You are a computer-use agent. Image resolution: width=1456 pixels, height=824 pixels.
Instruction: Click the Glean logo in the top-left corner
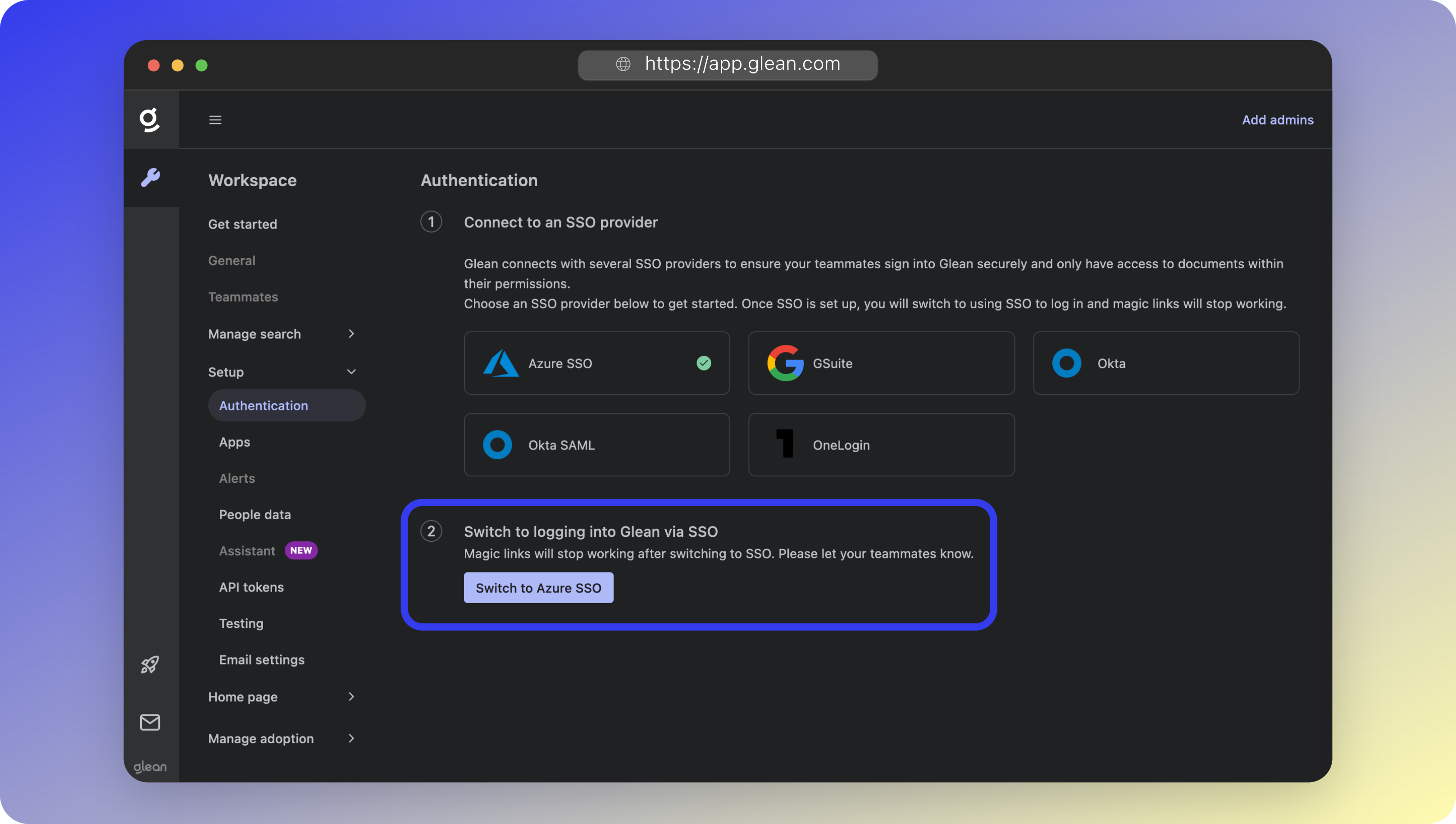[x=150, y=119]
